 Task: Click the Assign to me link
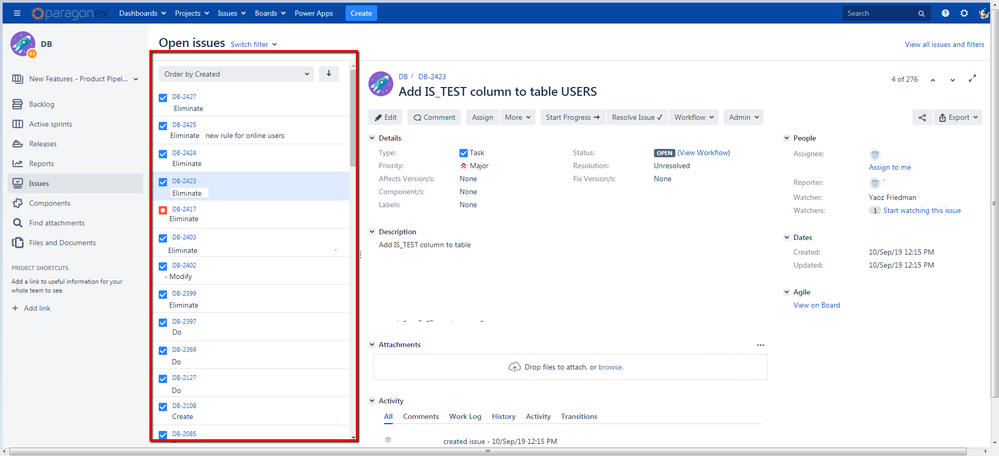click(889, 167)
